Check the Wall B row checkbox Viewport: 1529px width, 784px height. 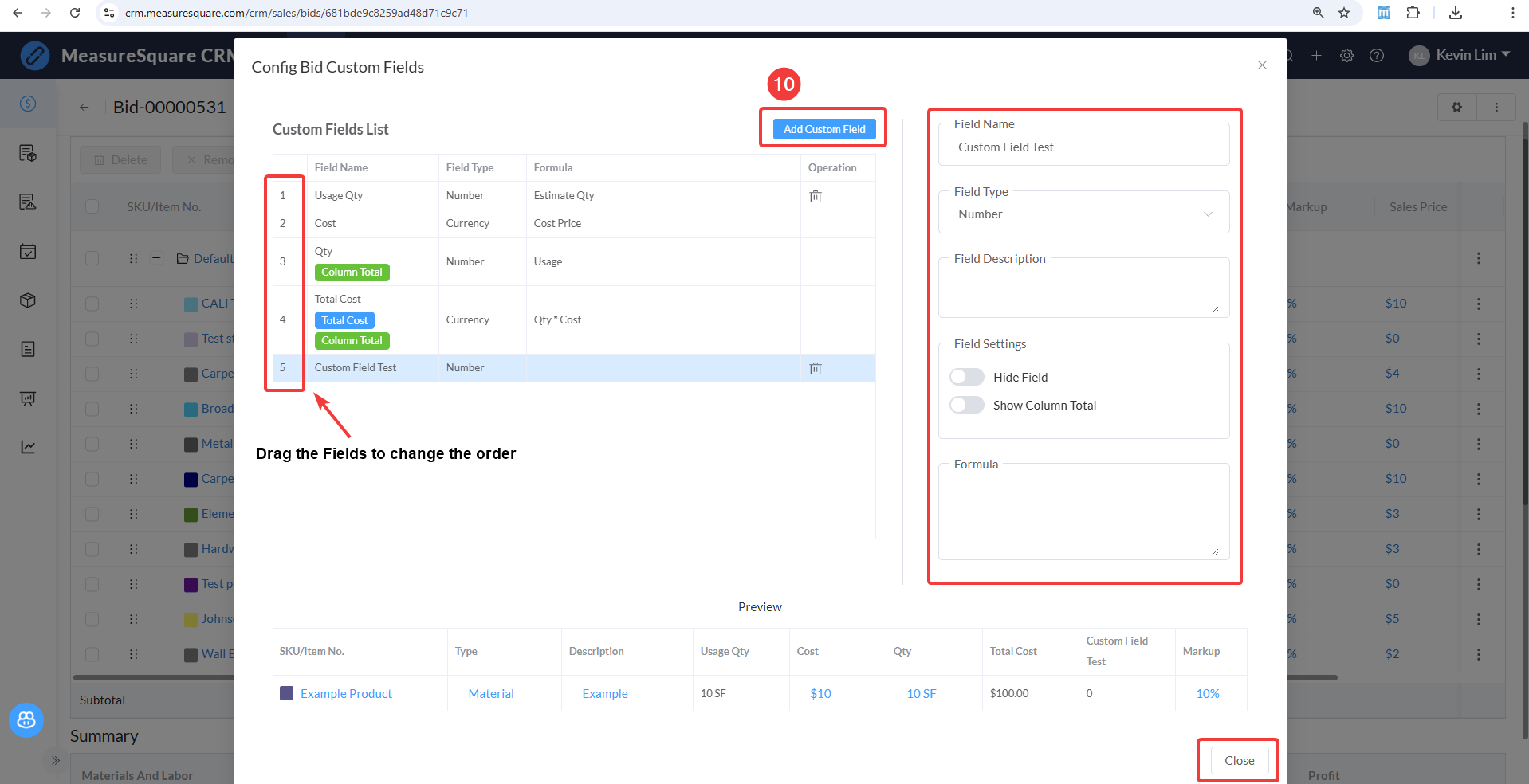[x=92, y=654]
